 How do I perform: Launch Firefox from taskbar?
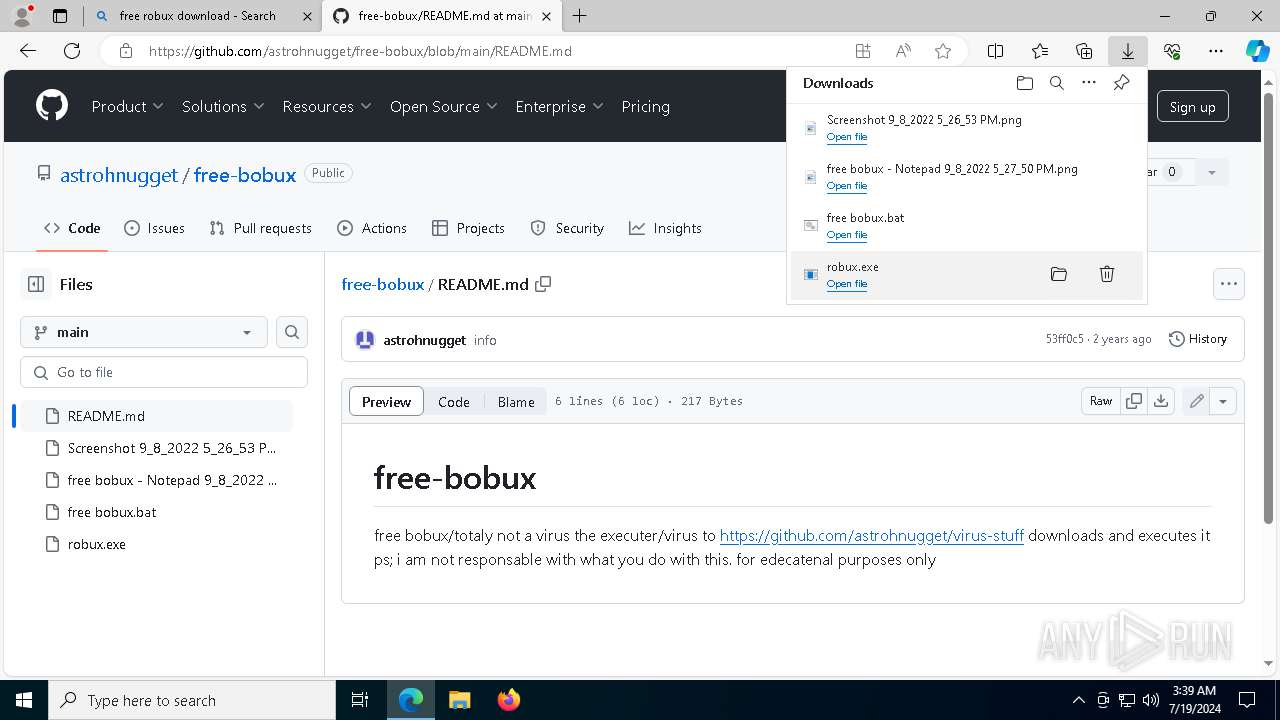click(x=508, y=700)
